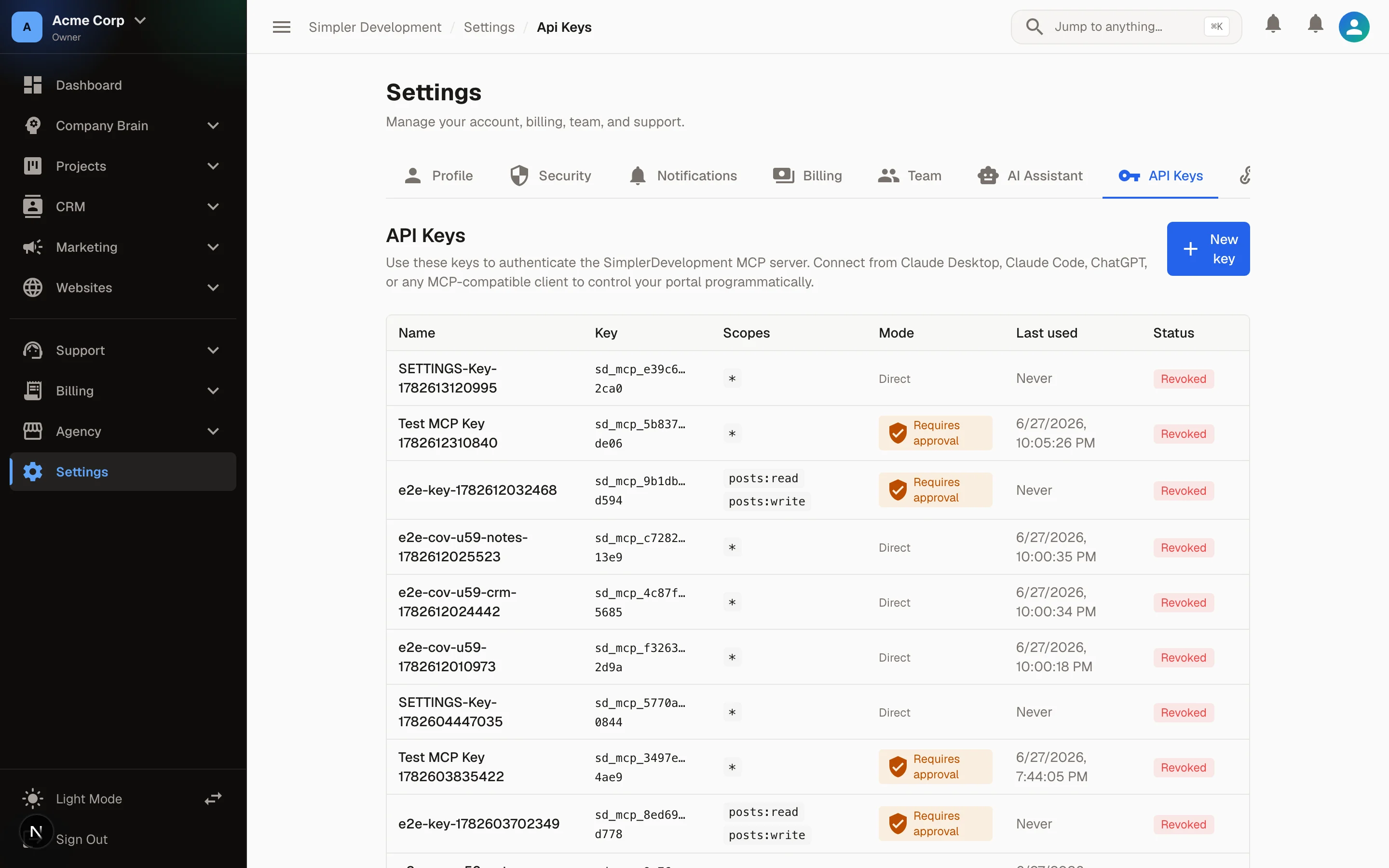Create a New key

click(1208, 248)
